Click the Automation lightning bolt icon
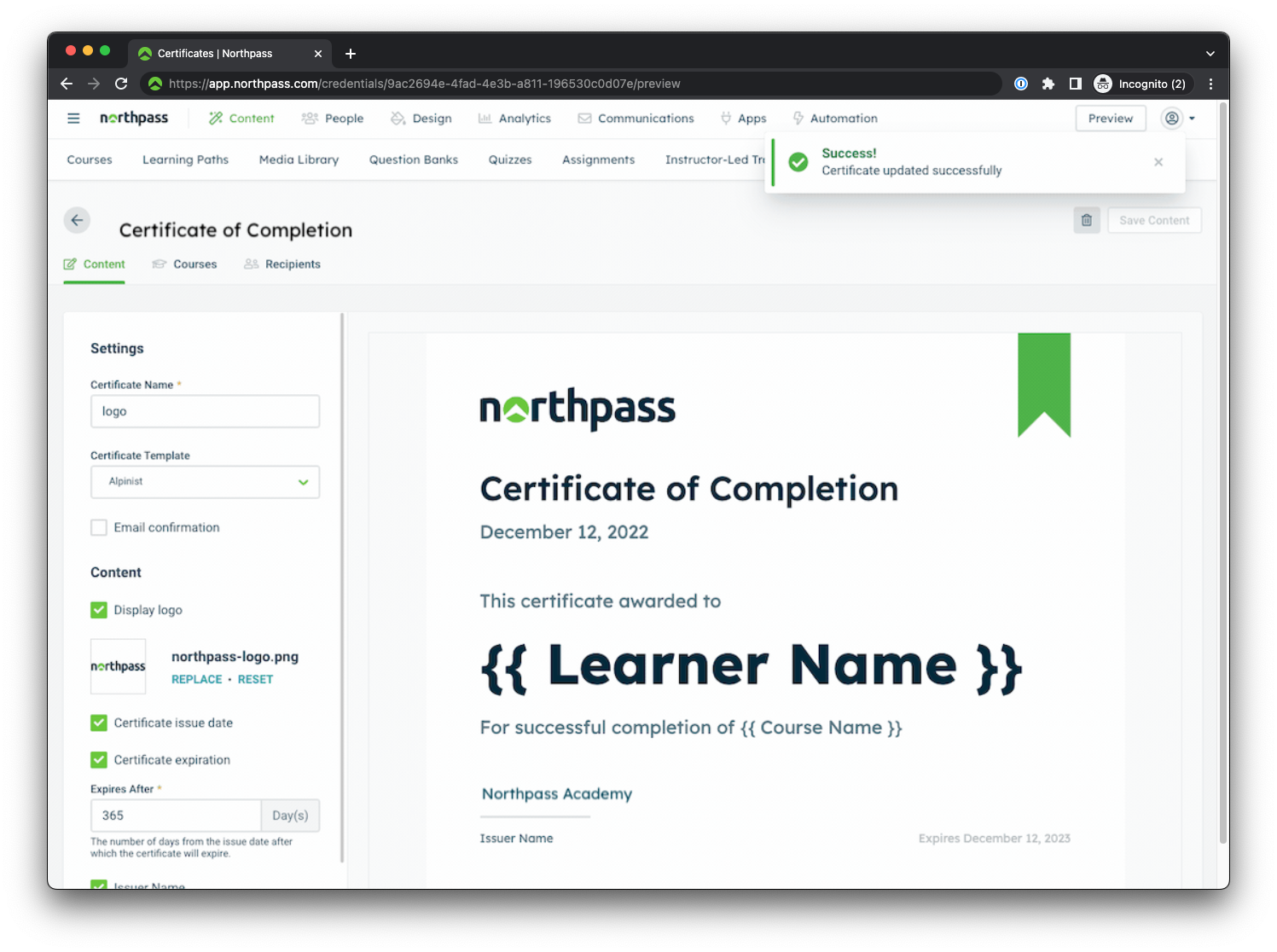 point(797,118)
